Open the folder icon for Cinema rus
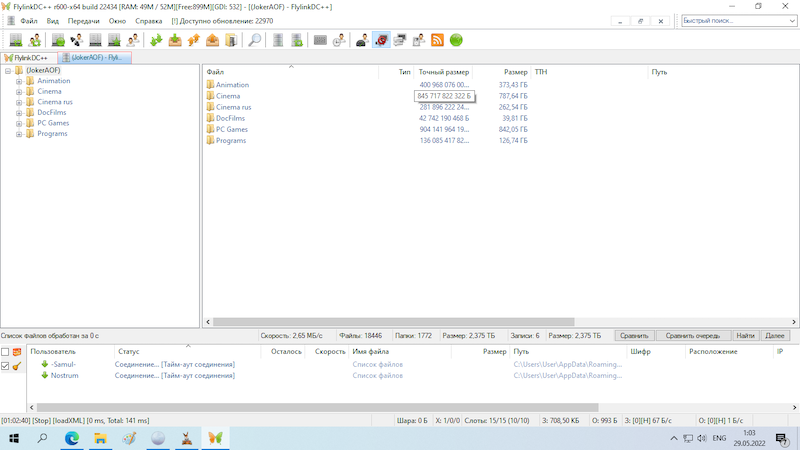The width and height of the screenshot is (800, 450). (210, 107)
